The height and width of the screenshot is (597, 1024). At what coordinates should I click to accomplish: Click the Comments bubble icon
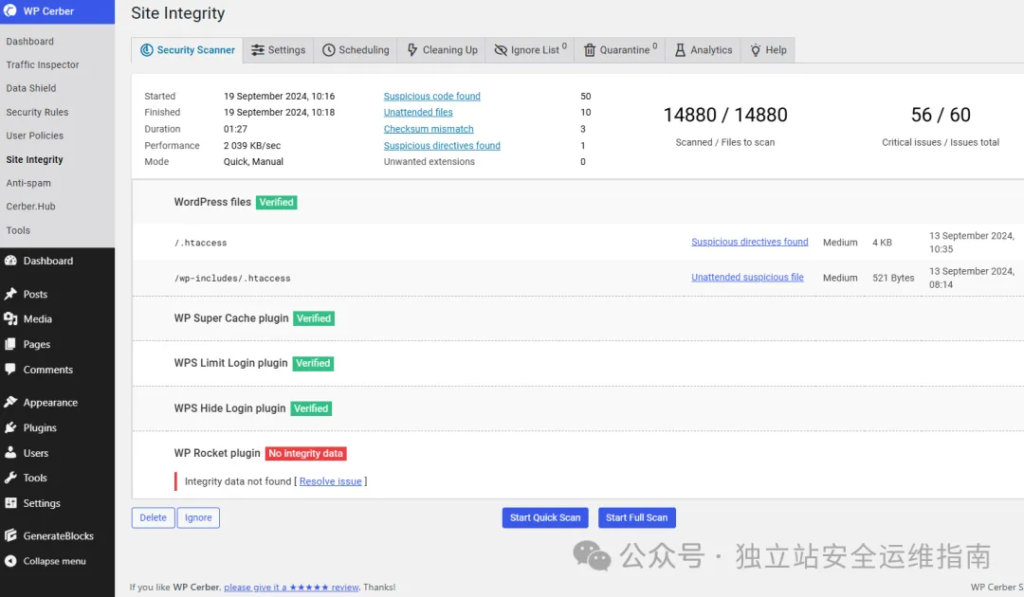(10, 369)
